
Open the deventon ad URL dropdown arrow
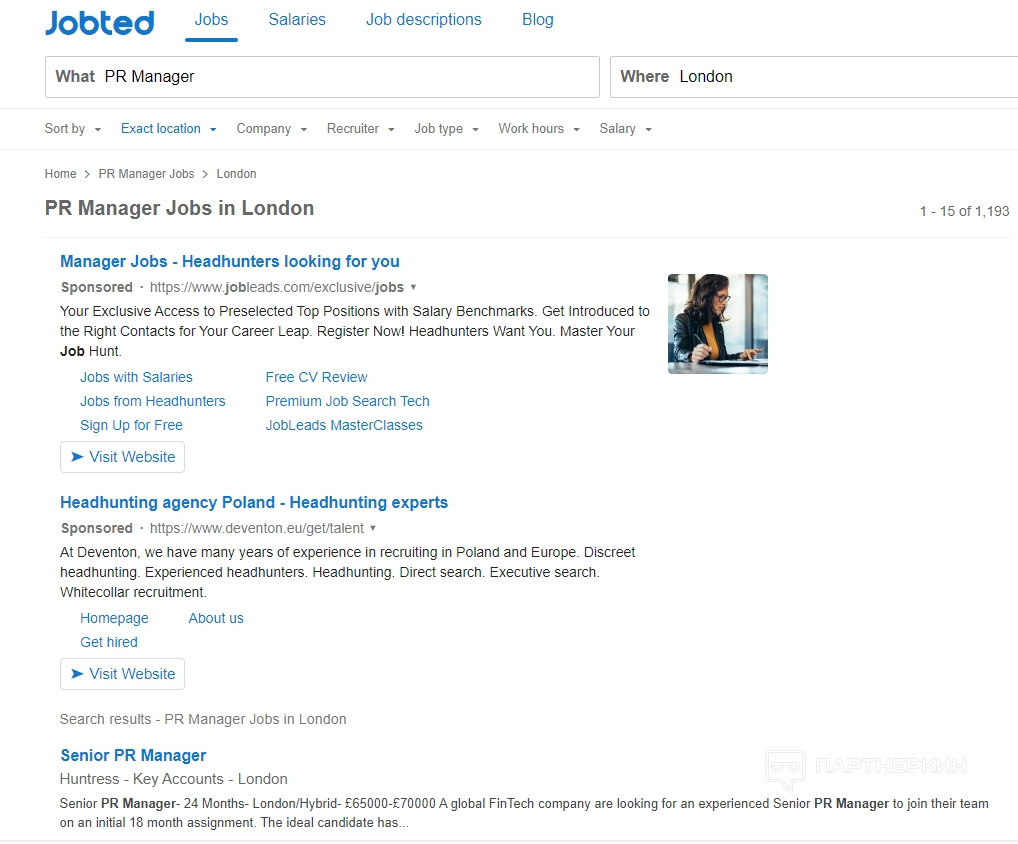pos(373,528)
